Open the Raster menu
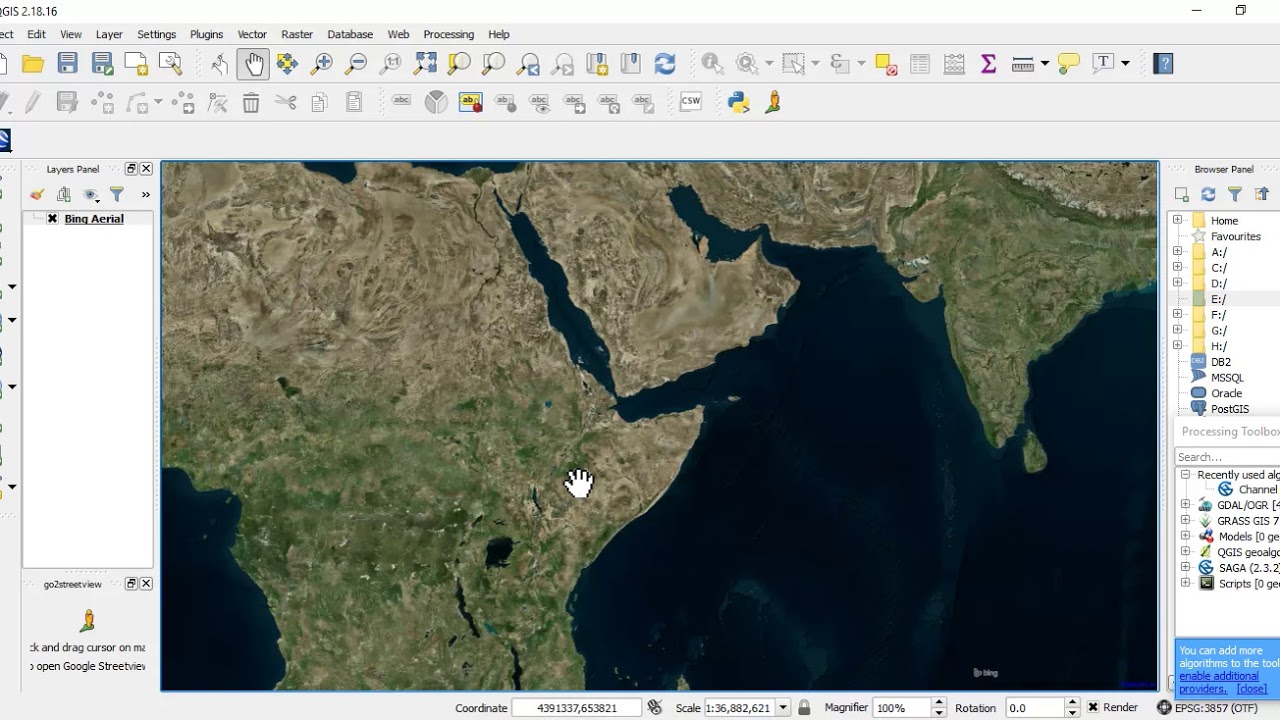 click(297, 34)
